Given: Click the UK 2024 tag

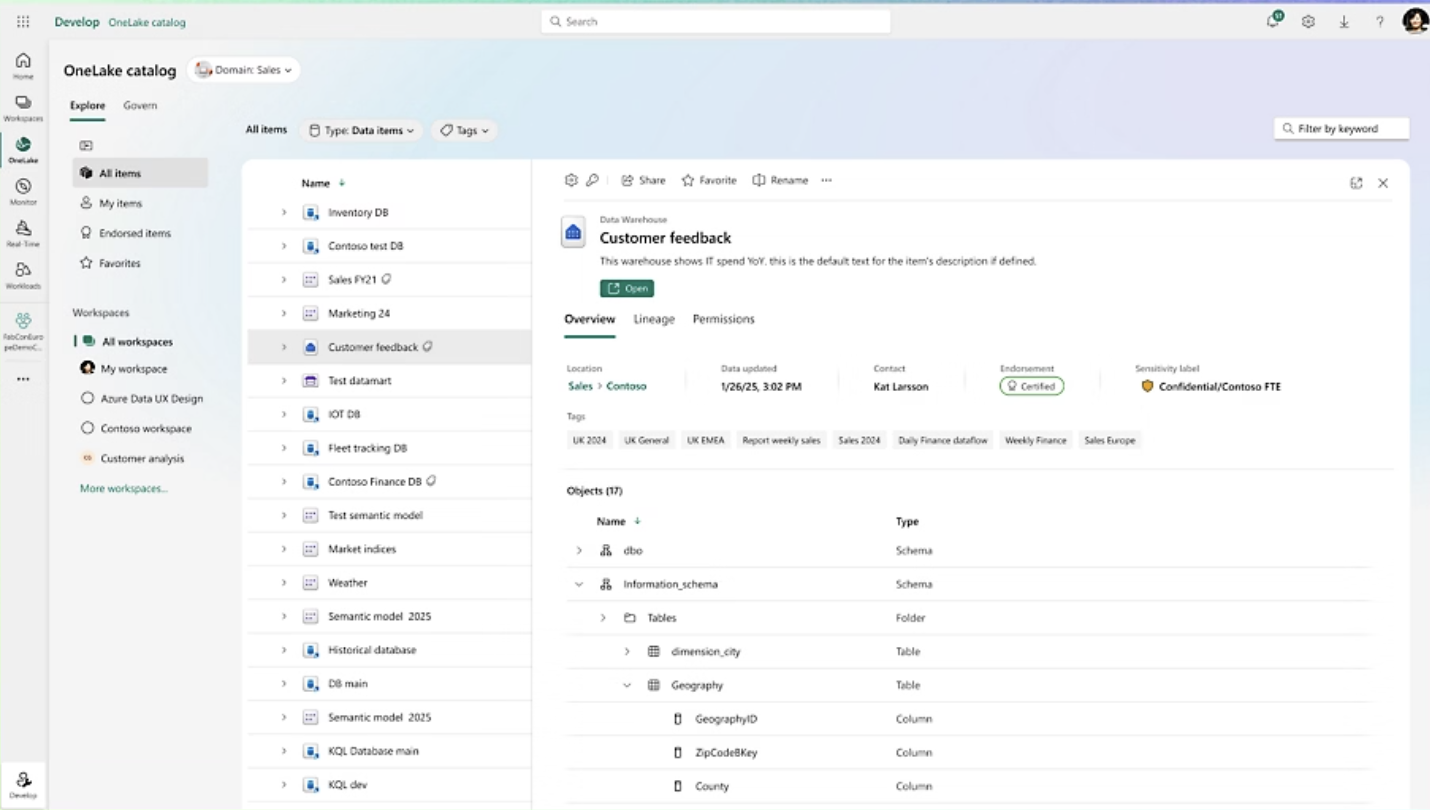Looking at the screenshot, I should pos(590,440).
